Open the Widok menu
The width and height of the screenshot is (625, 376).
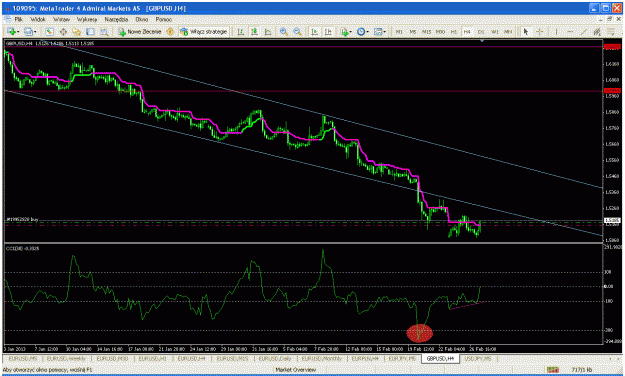(x=38, y=19)
